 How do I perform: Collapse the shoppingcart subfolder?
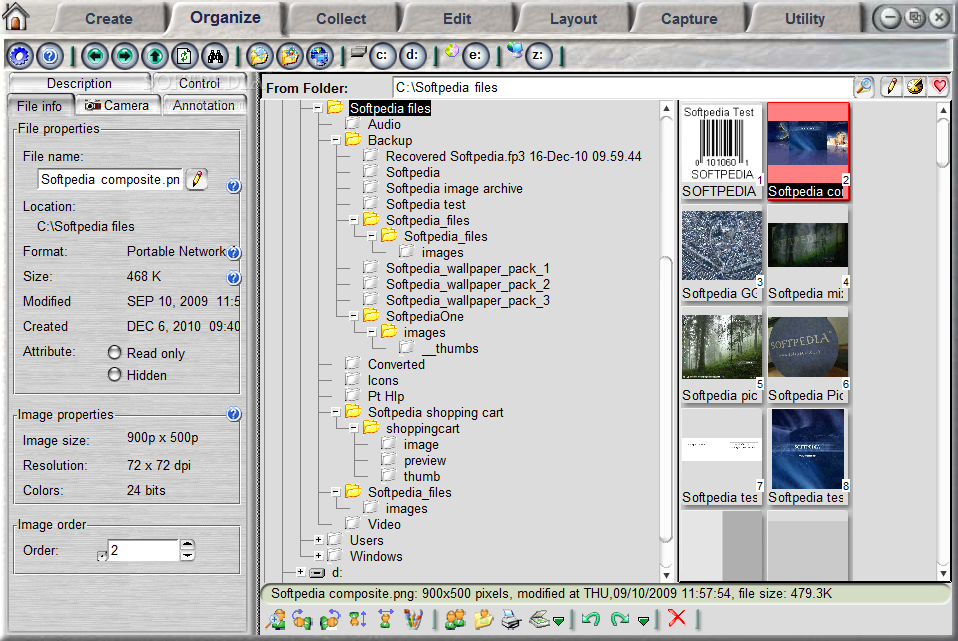(353, 428)
